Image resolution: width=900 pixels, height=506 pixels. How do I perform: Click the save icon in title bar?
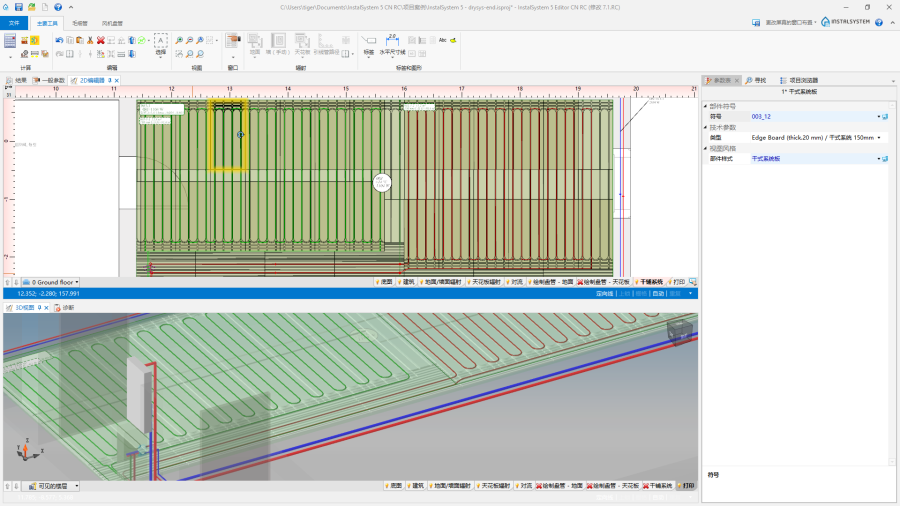(x=18, y=7)
